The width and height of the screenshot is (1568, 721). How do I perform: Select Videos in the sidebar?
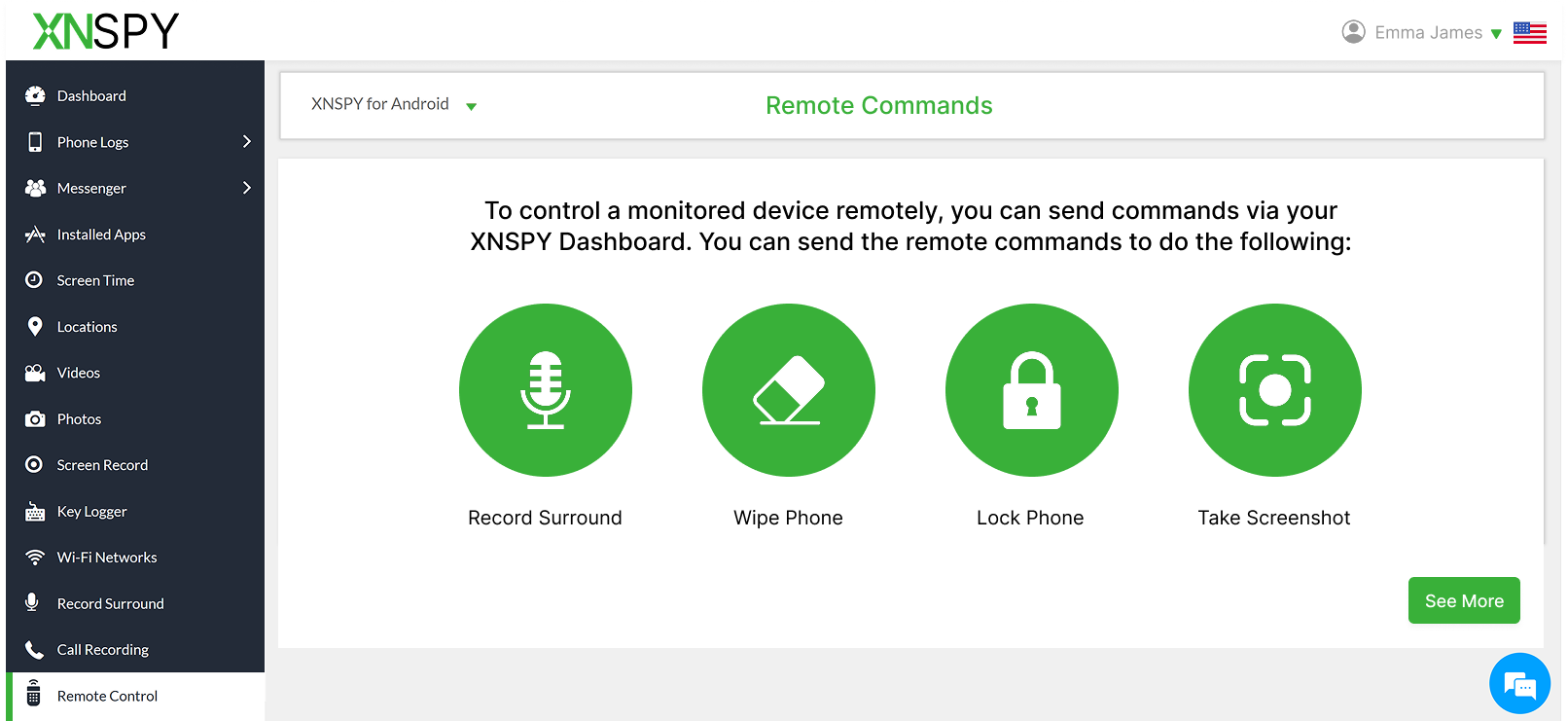pyautogui.click(x=135, y=373)
